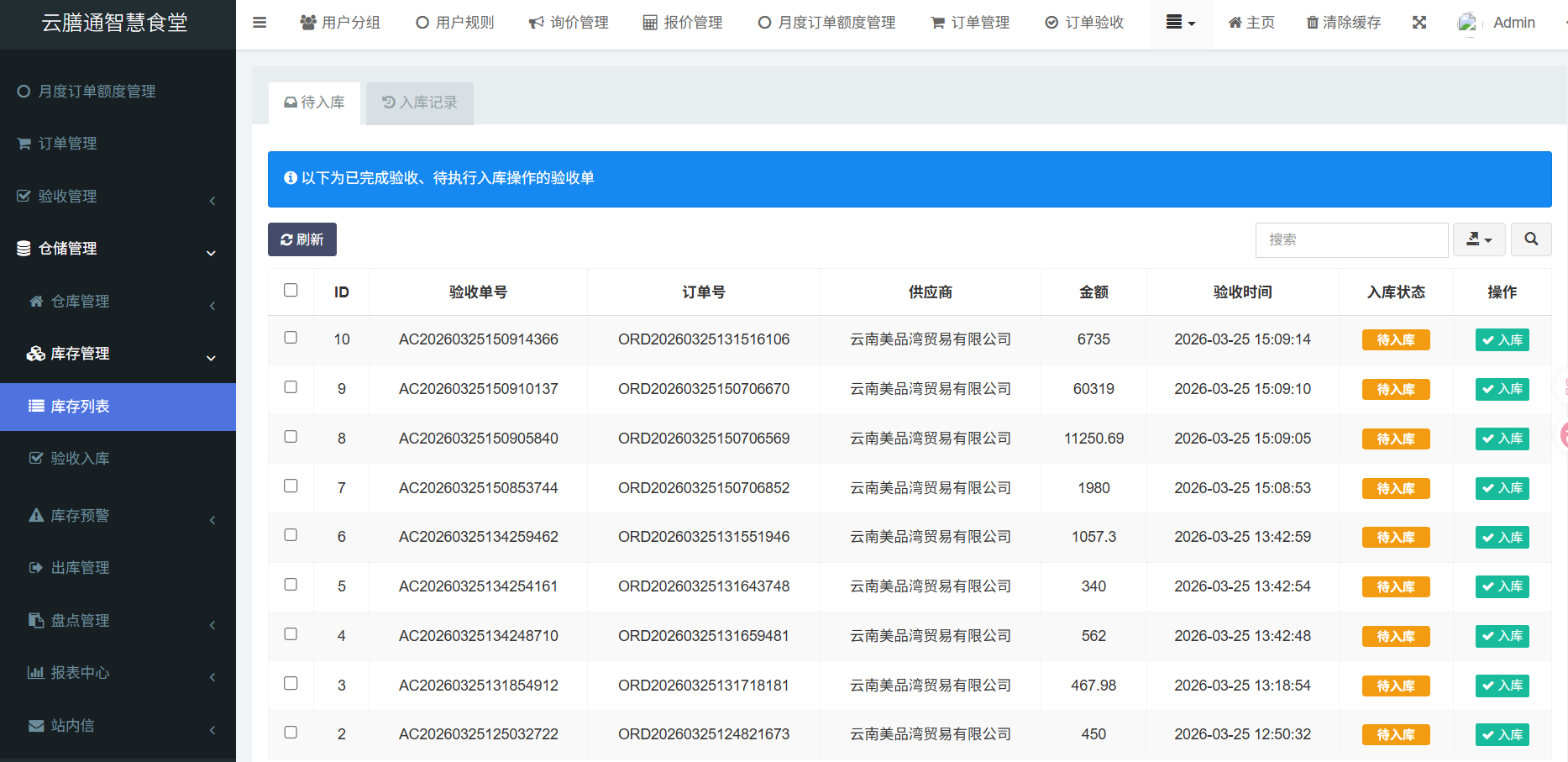The width and height of the screenshot is (1568, 762).
Task: Open 库存预警 warning item in sidebar
Action: (80, 516)
